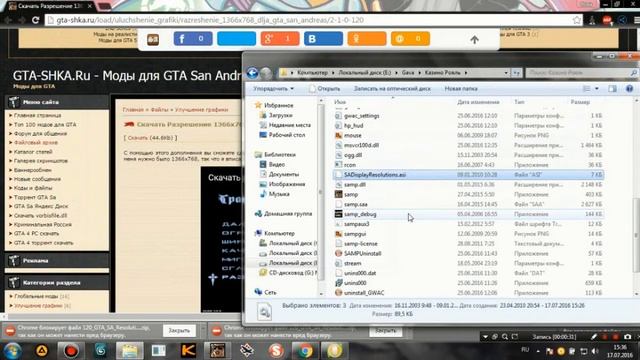Bookmark page with star icon

tap(577, 20)
